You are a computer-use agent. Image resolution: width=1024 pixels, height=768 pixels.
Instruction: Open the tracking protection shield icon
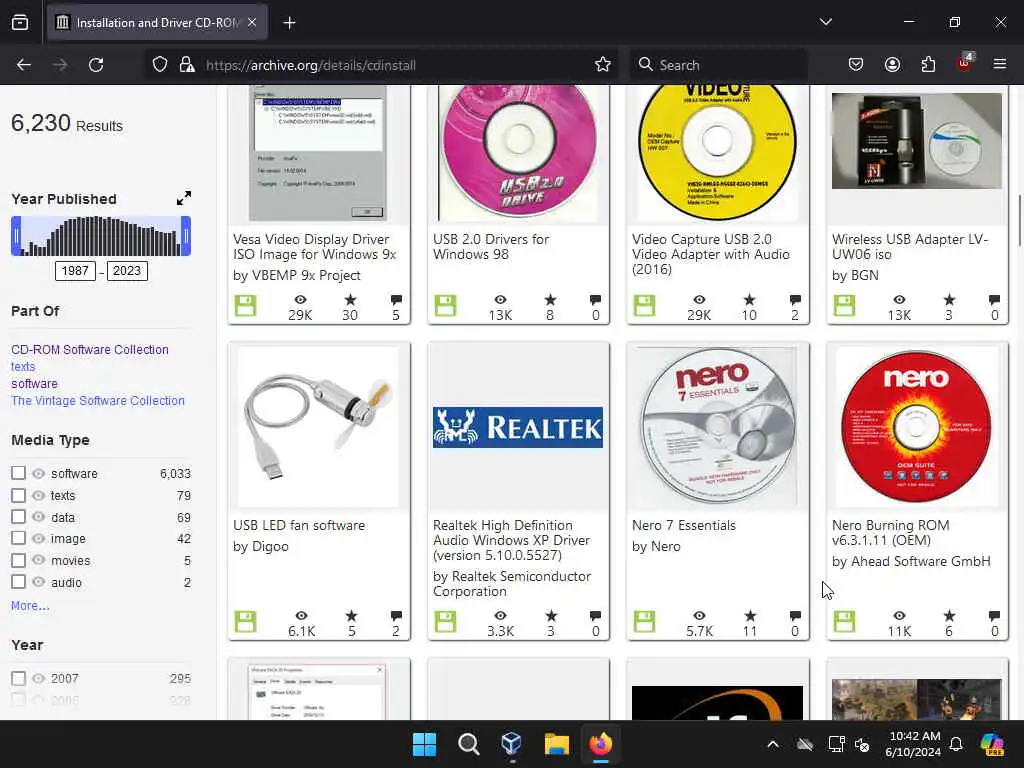160,65
